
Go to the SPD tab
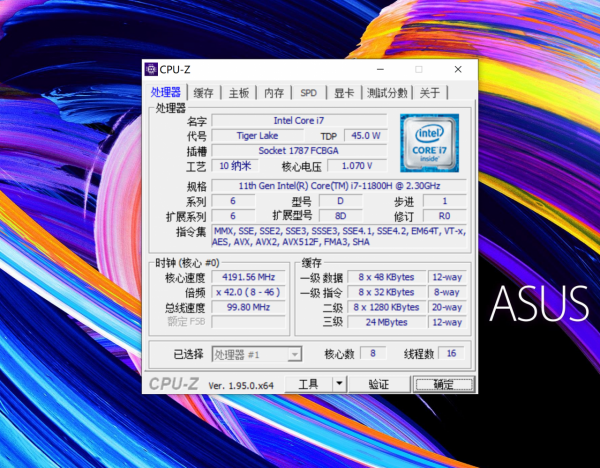[x=308, y=93]
